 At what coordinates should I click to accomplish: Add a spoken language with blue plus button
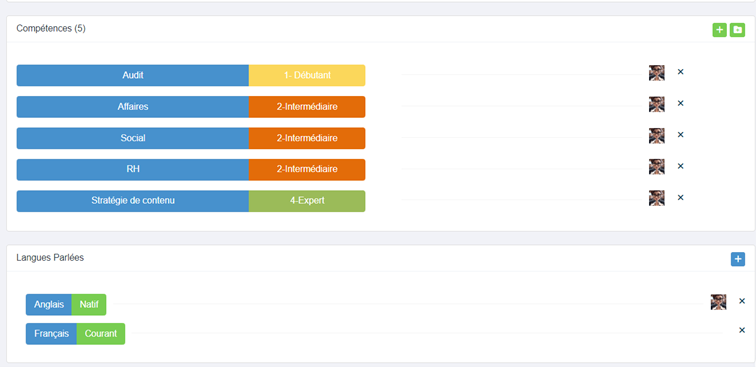738,259
